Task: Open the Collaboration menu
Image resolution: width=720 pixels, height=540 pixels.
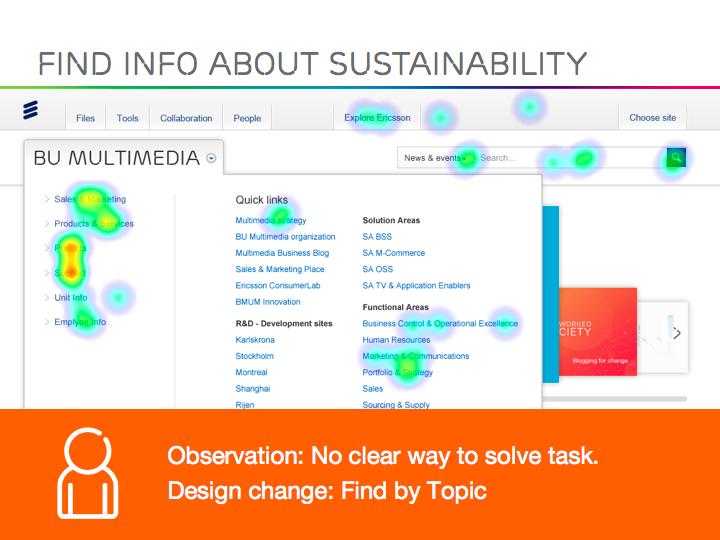Action: pyautogui.click(x=186, y=118)
